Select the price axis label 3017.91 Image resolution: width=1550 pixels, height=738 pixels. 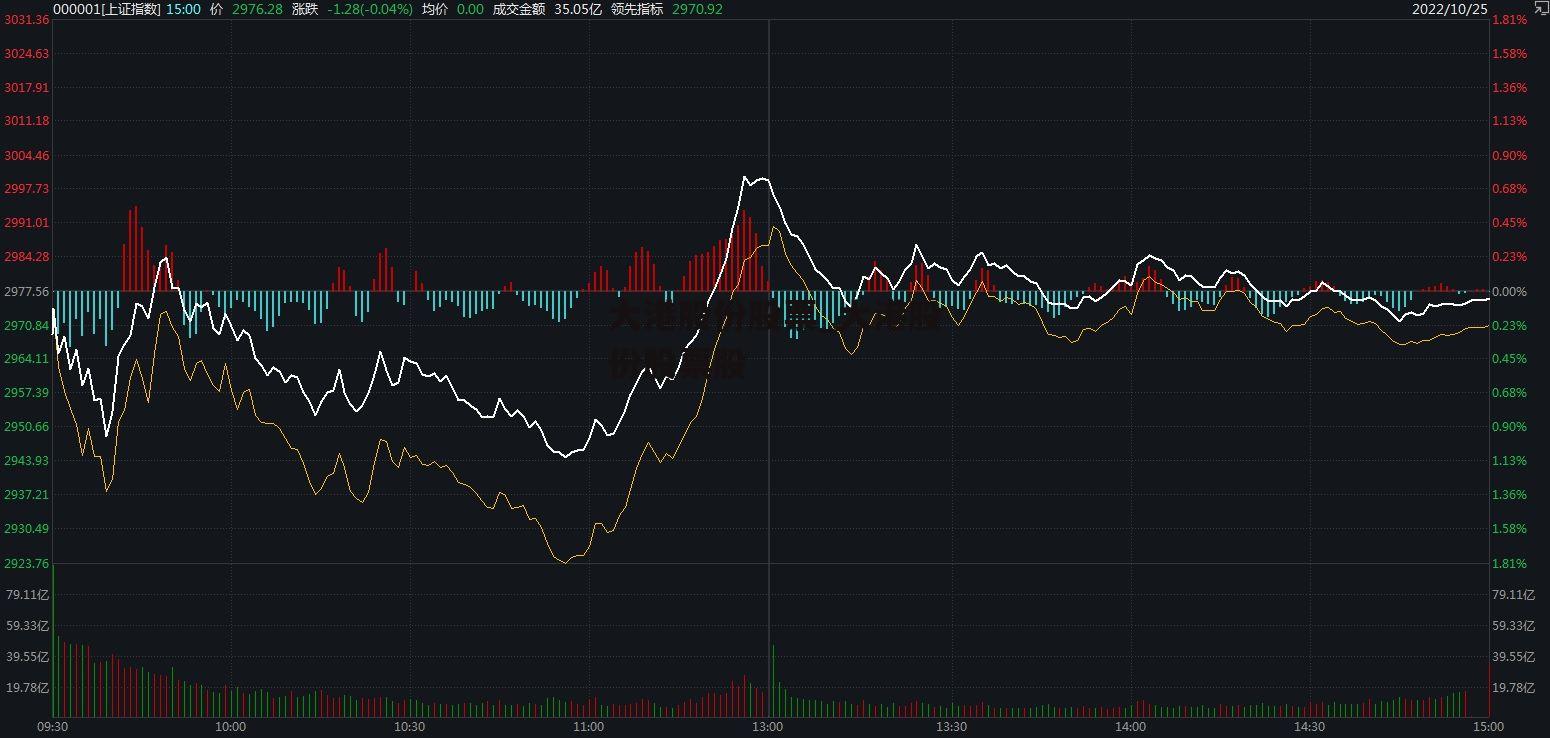point(27,88)
